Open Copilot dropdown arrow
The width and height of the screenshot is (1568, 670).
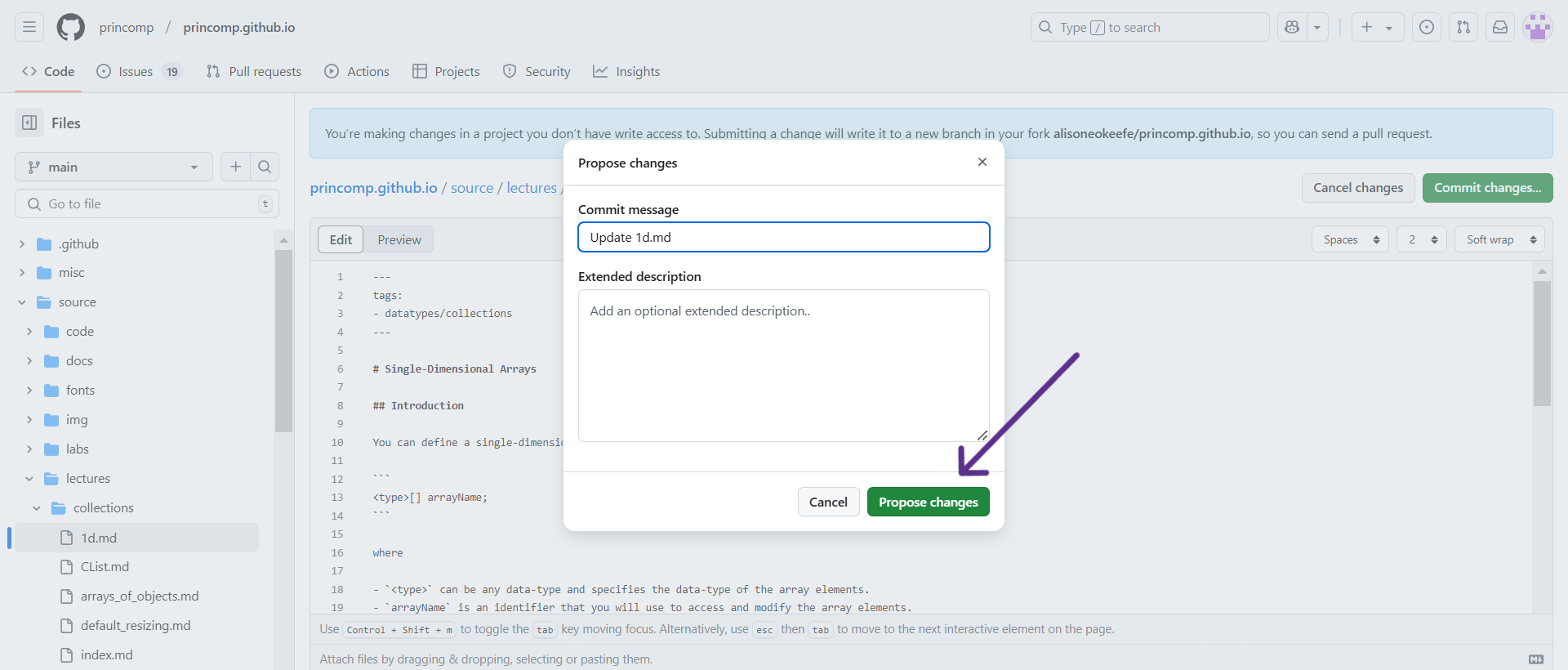tap(1317, 27)
